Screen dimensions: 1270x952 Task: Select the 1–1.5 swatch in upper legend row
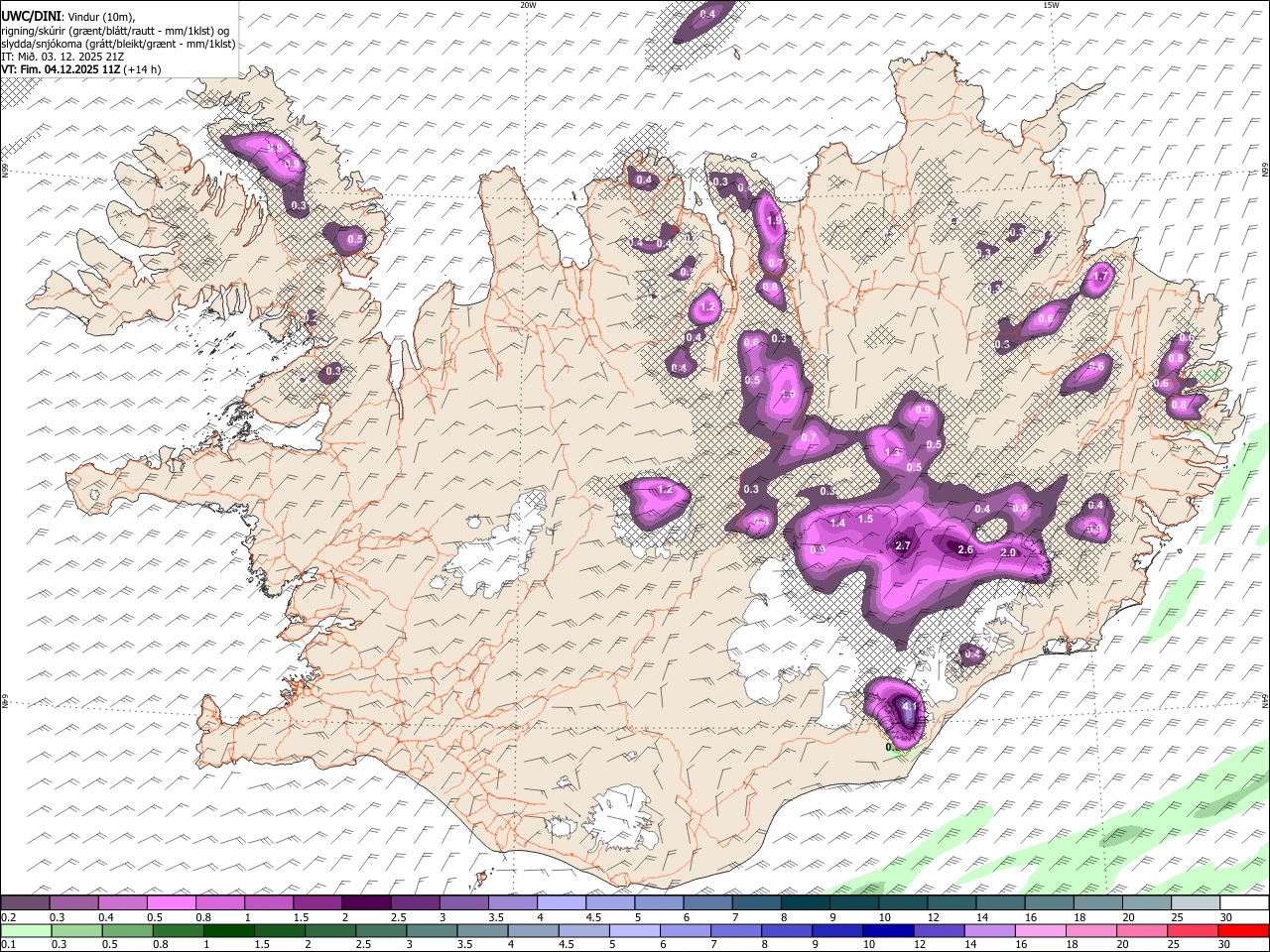point(268,902)
